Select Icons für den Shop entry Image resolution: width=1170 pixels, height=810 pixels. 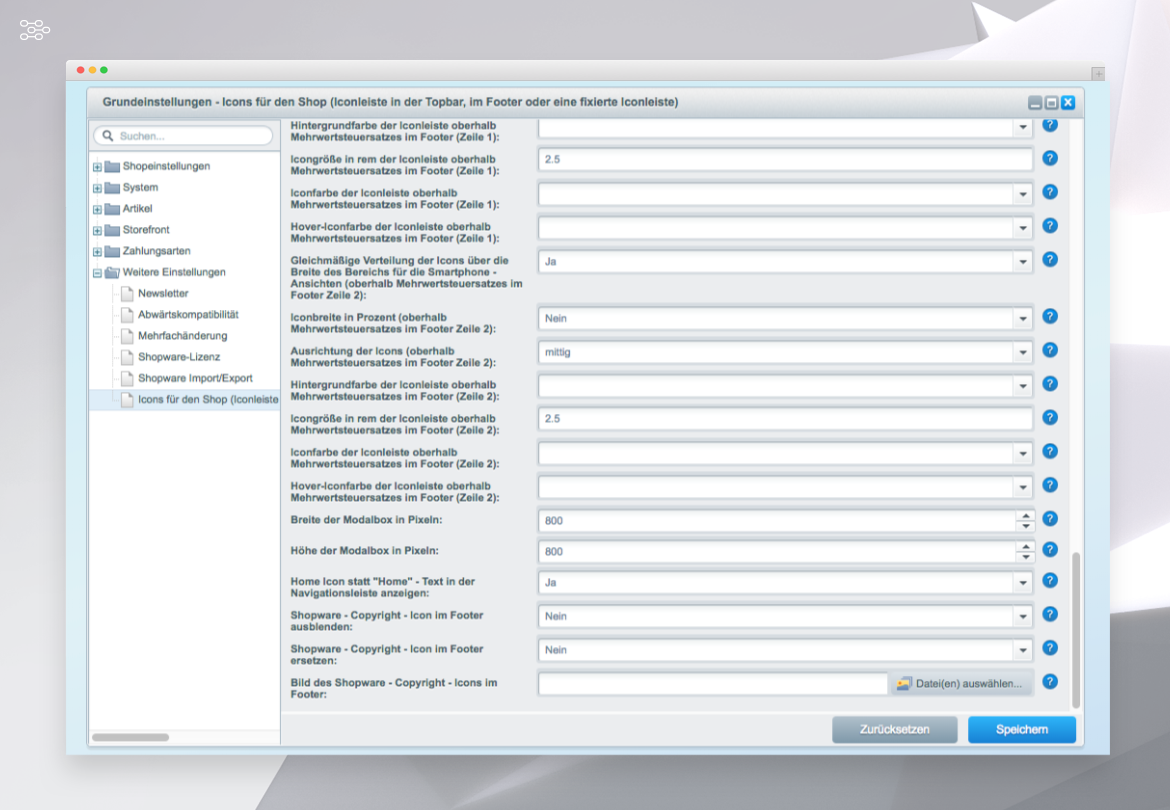(x=184, y=399)
